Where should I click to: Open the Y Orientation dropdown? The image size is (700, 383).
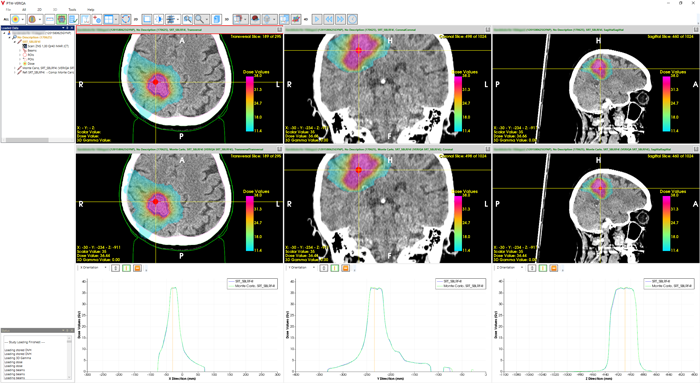click(301, 268)
